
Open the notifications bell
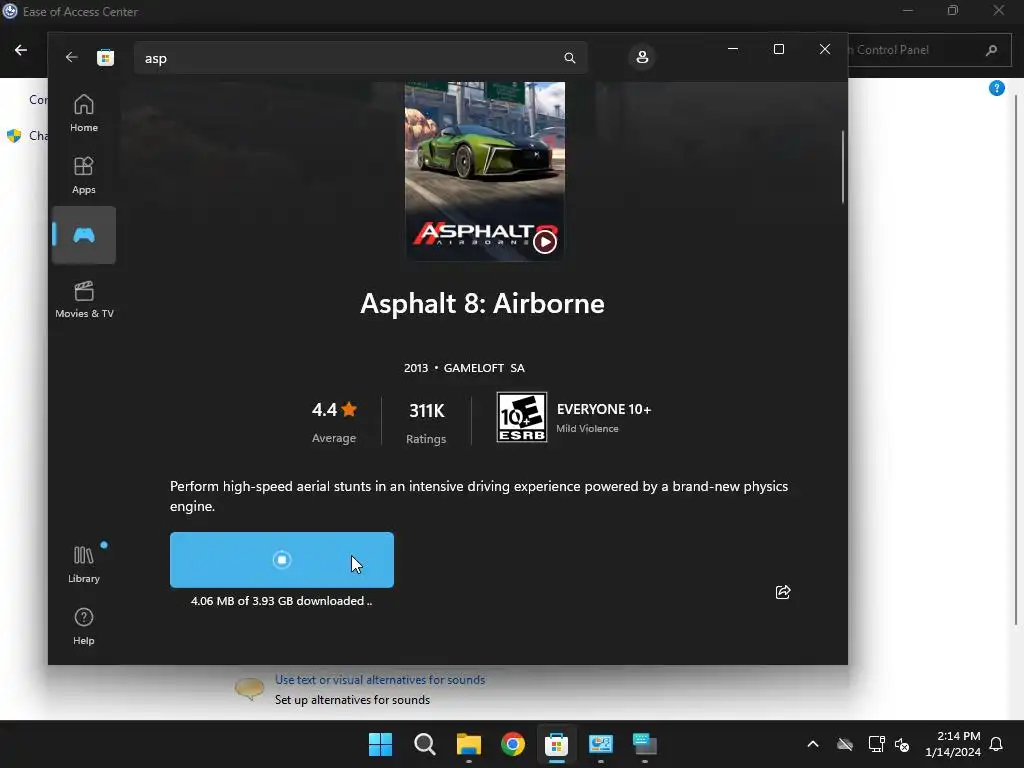[996, 744]
